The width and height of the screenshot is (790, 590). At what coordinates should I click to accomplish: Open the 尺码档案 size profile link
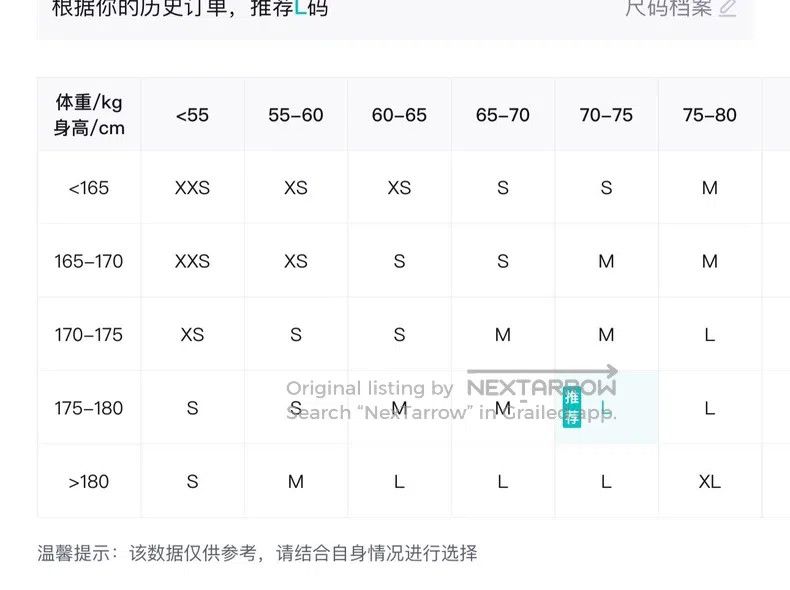click(x=669, y=8)
